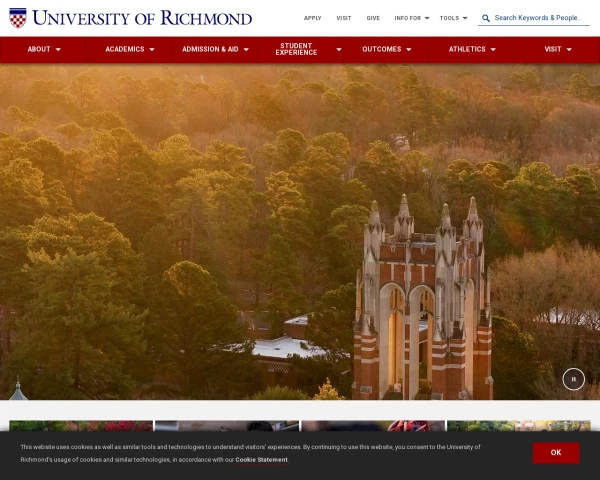Click the arrow beside Student Experience
The height and width of the screenshot is (480, 600).
tap(339, 49)
